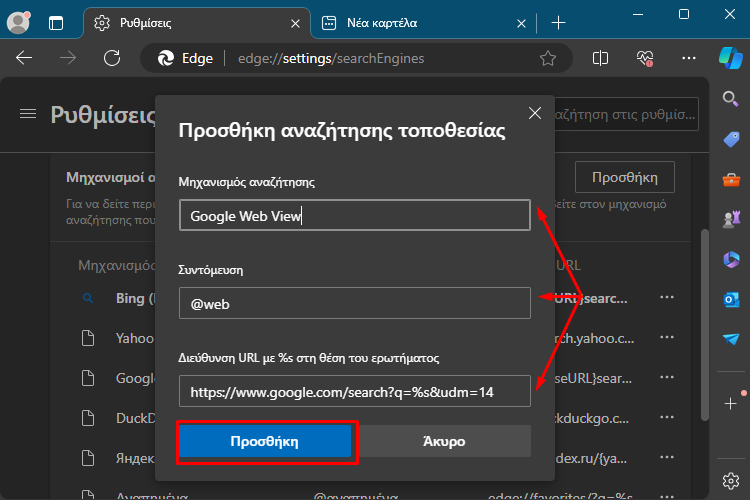Viewport: 750px width, 500px height.
Task: Open sidebar Tools briefcase icon
Action: coord(731,180)
